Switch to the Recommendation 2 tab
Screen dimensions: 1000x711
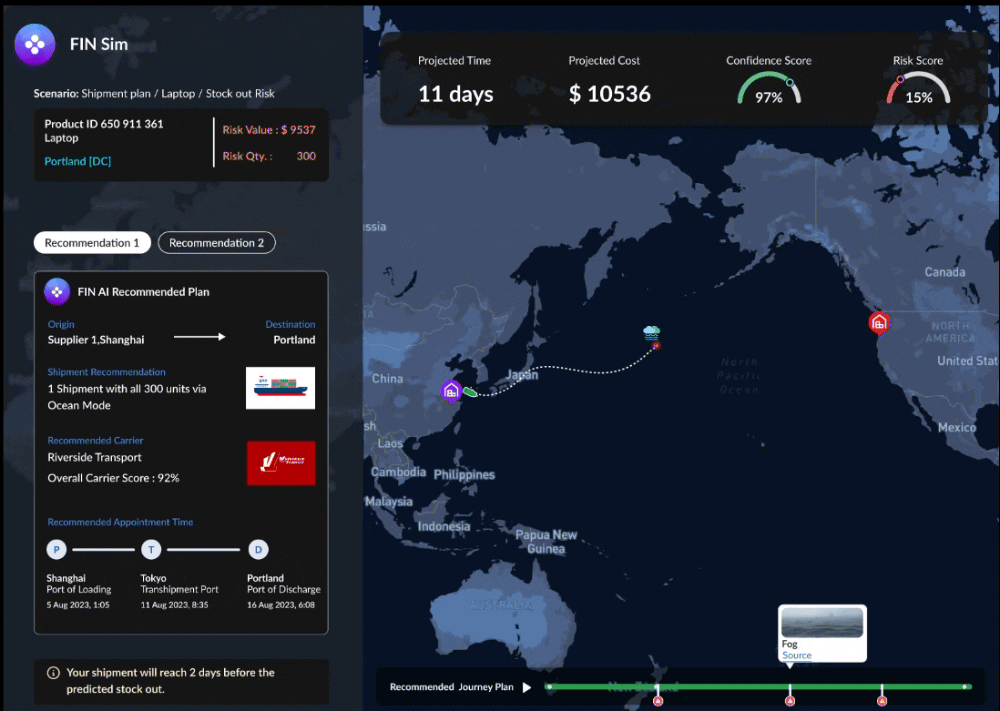(216, 242)
